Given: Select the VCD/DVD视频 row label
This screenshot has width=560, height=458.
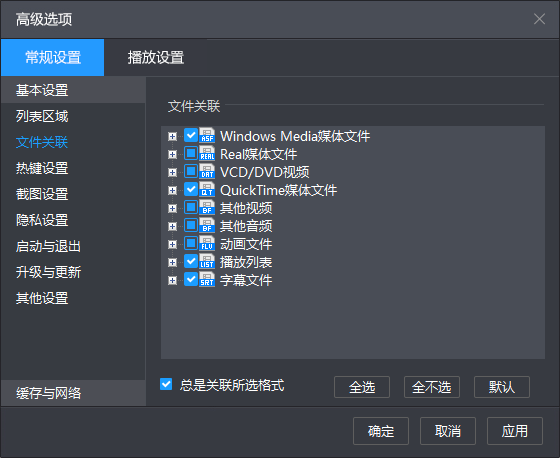Looking at the screenshot, I should (x=265, y=172).
